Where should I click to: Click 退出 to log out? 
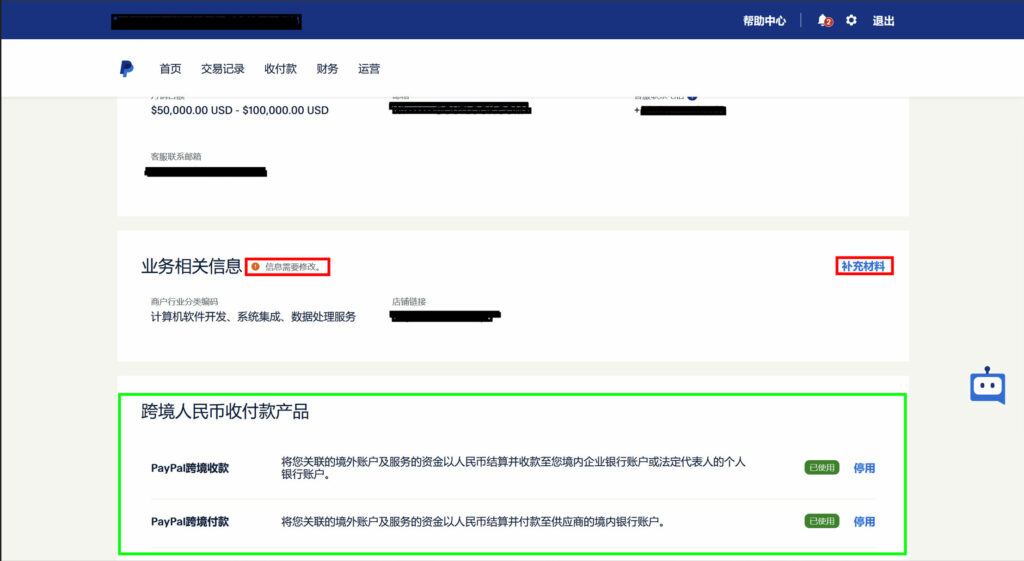click(x=883, y=21)
